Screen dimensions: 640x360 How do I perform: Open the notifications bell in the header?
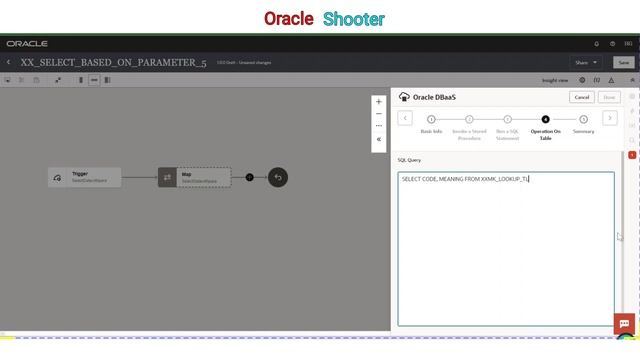[596, 44]
